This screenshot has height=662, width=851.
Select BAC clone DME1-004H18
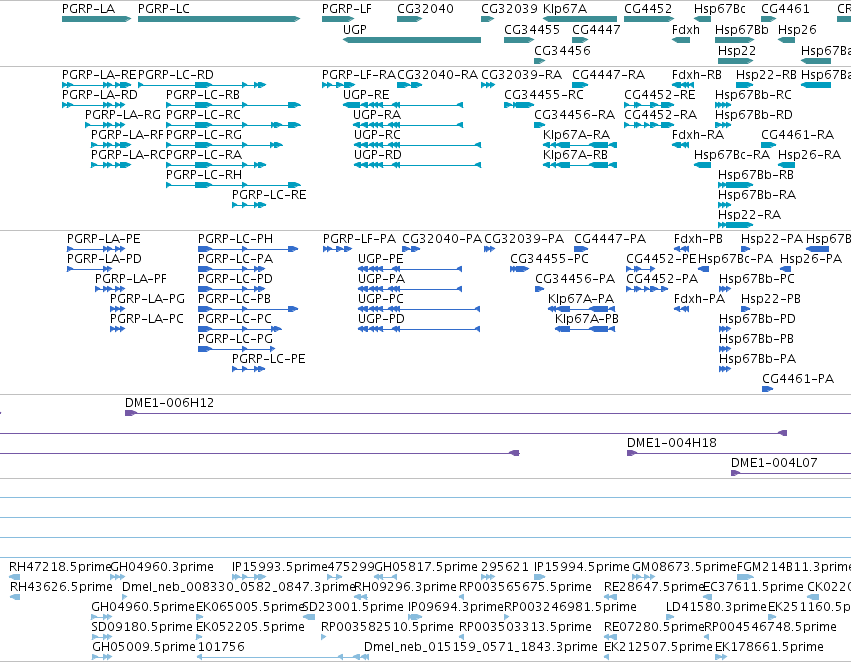pyautogui.click(x=739, y=453)
